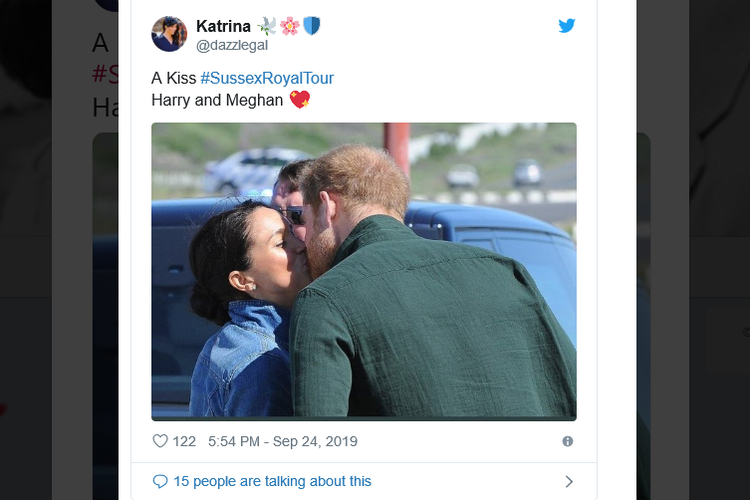Open Katrina's profile avatar picture

(169, 34)
